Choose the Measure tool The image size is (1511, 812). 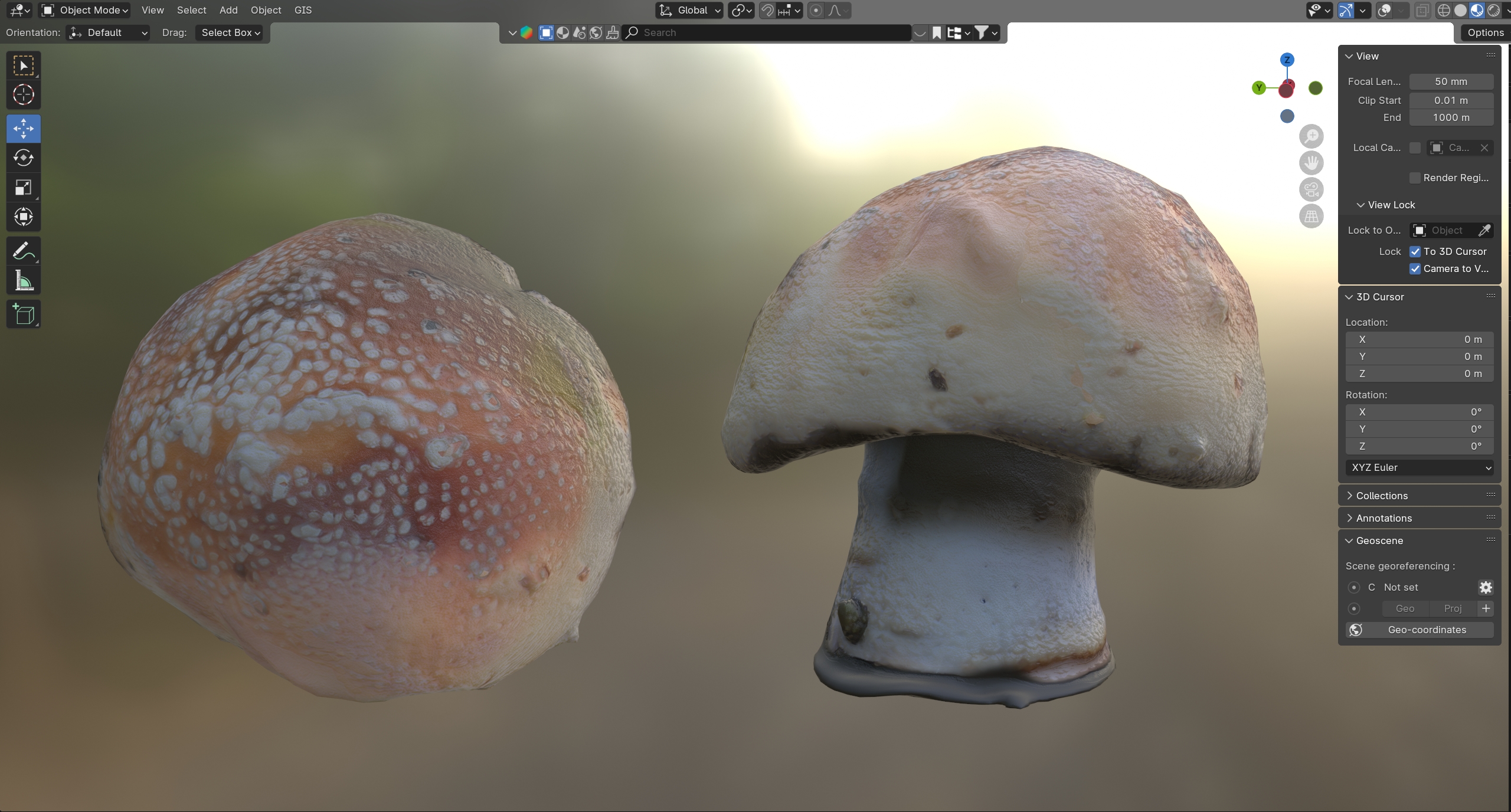(x=24, y=281)
